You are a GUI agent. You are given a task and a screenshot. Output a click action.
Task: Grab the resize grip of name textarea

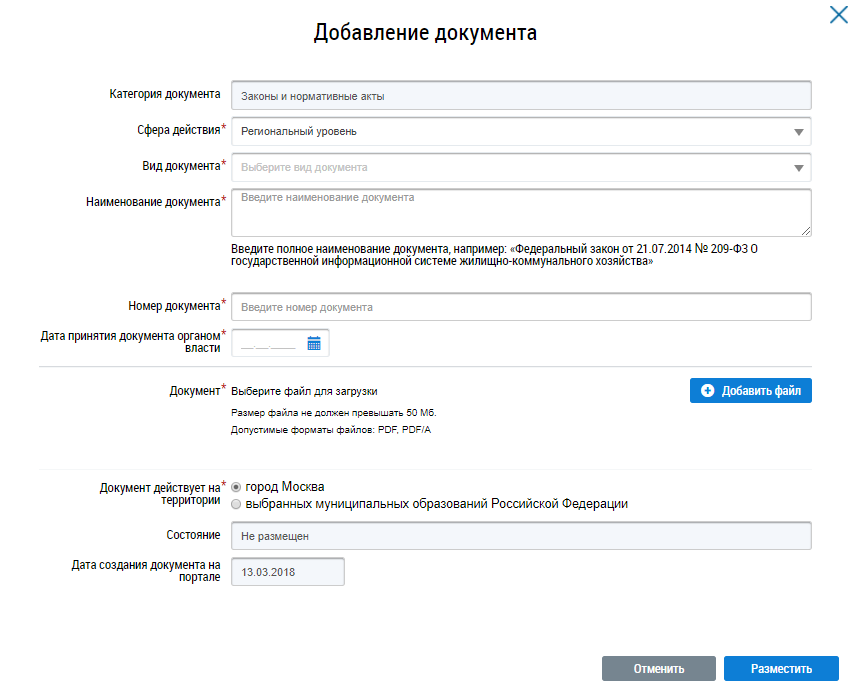pyautogui.click(x=805, y=230)
